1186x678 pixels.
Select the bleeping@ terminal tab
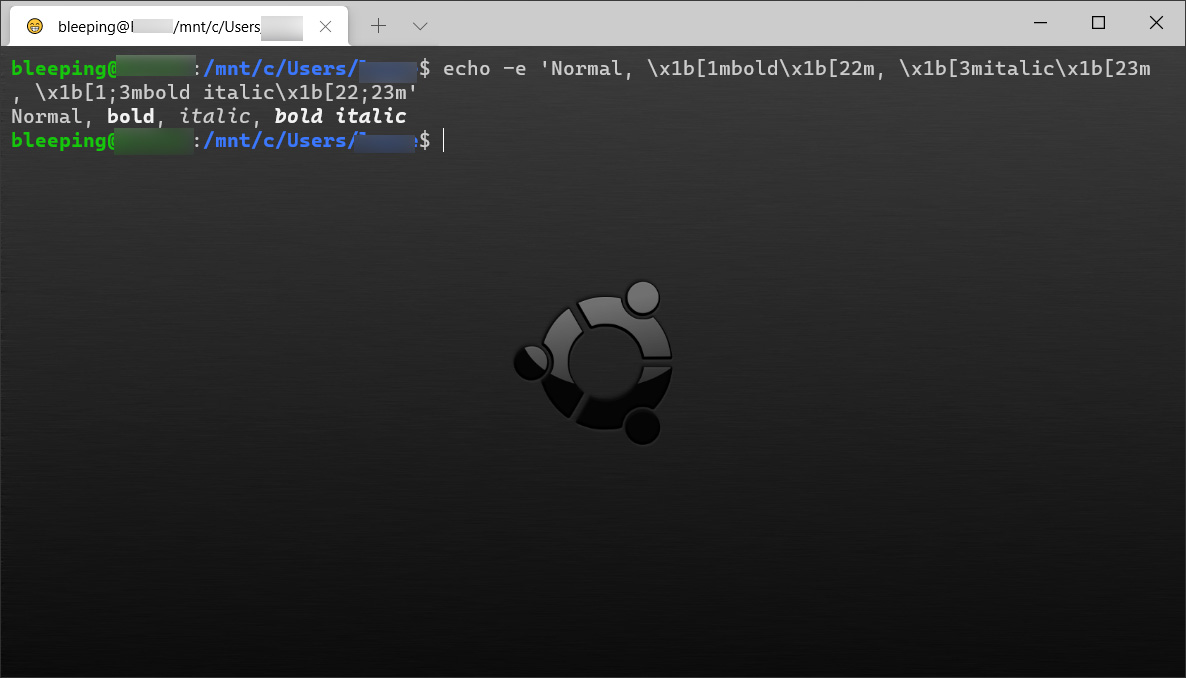point(179,26)
